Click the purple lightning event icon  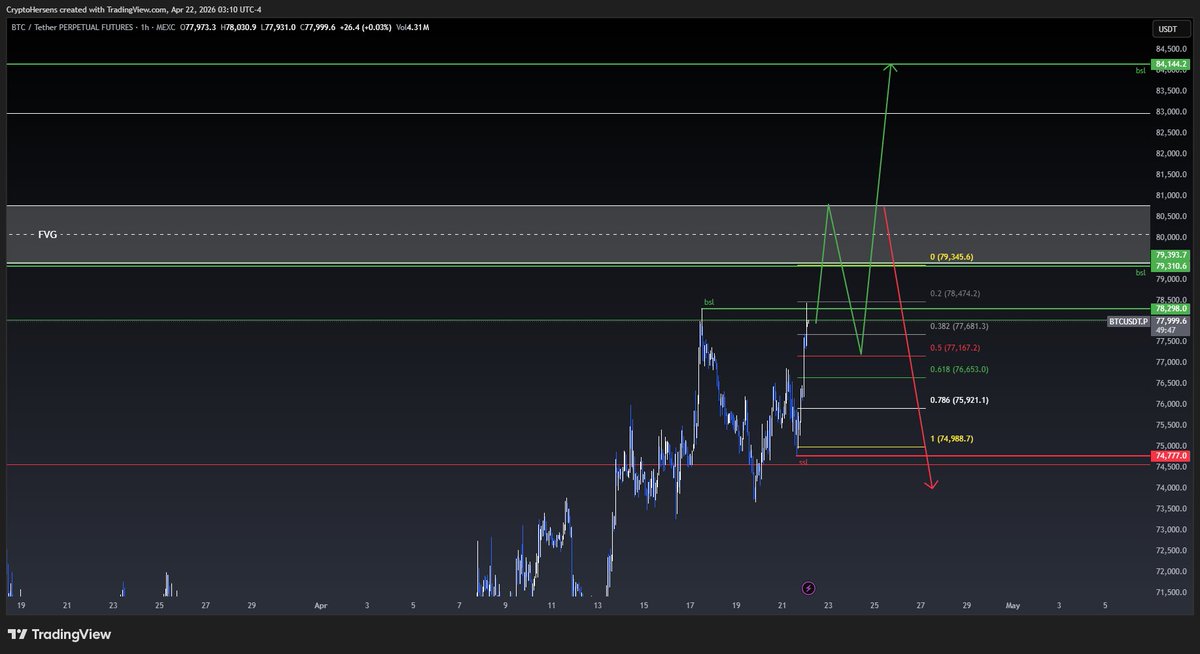point(808,588)
